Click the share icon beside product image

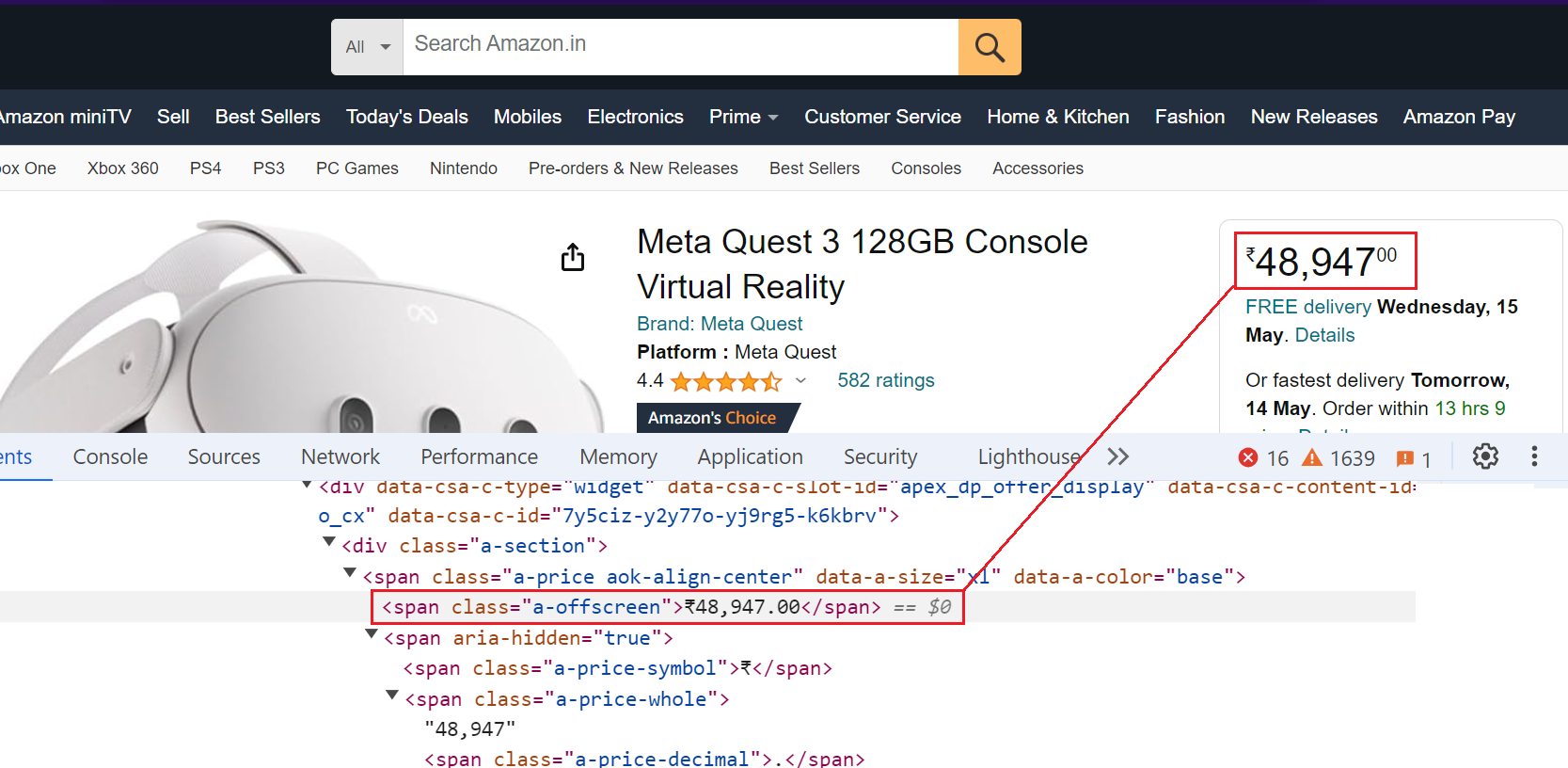click(573, 257)
